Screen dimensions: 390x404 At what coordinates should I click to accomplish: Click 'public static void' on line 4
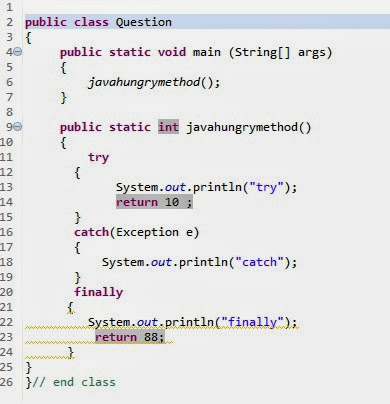pyautogui.click(x=123, y=52)
